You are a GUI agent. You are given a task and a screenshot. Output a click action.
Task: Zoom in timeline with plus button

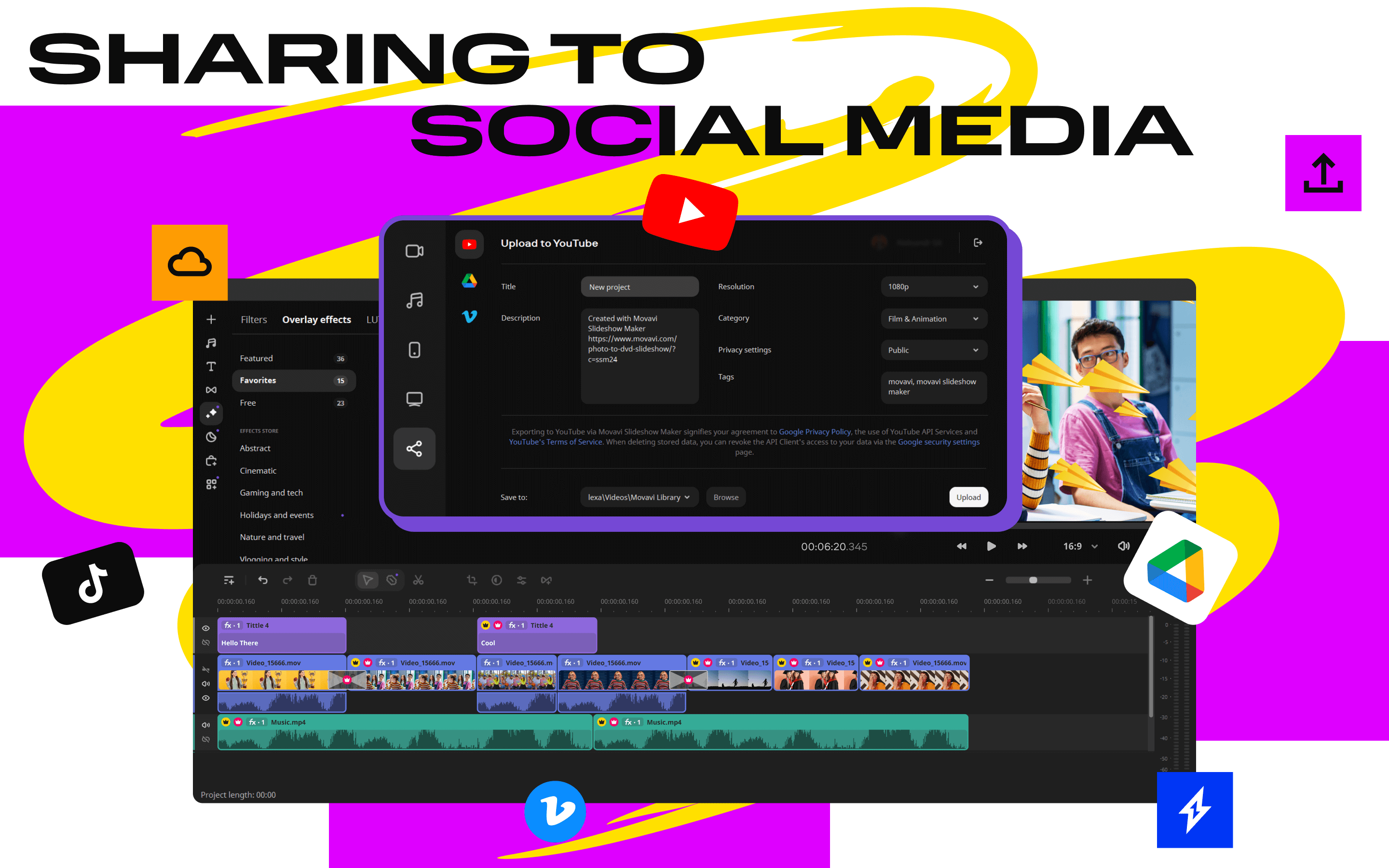(x=1087, y=581)
